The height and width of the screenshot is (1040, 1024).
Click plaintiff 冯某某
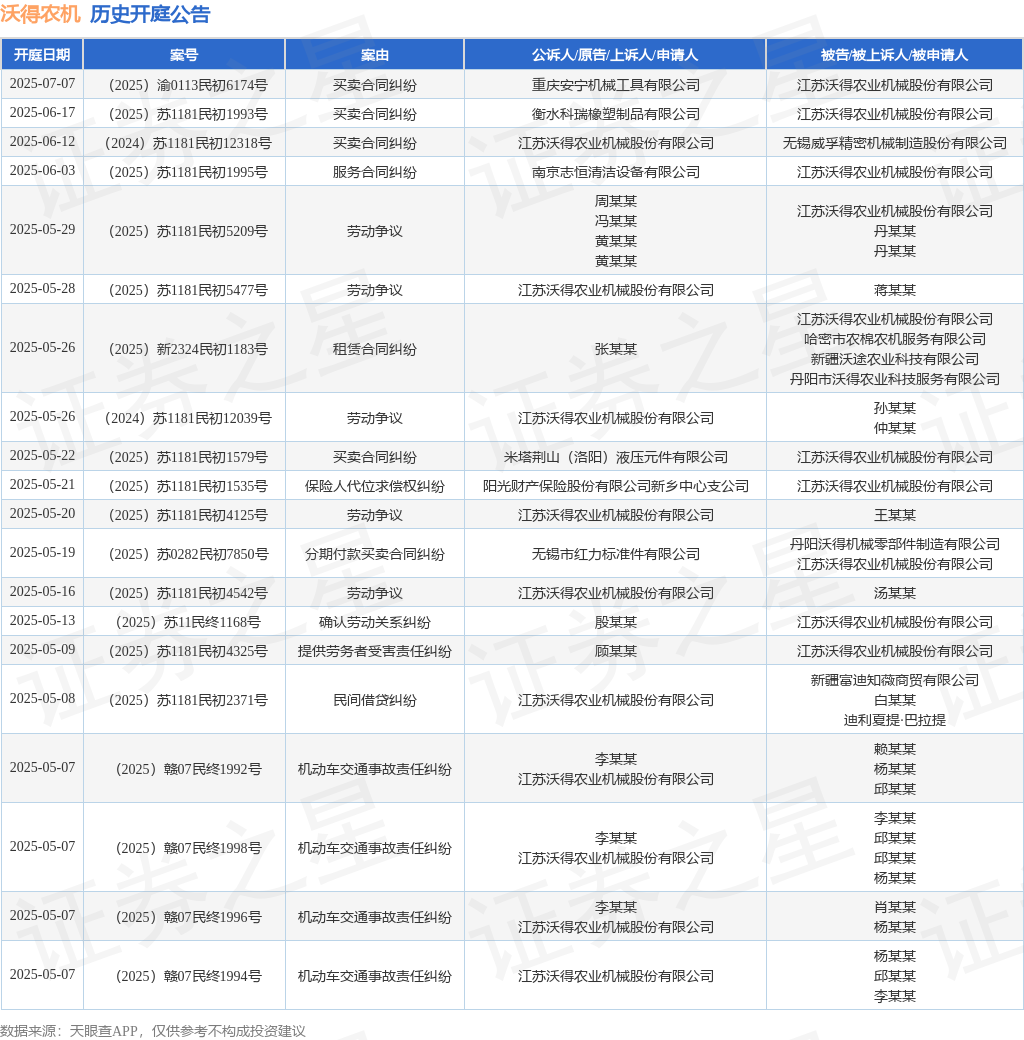[x=615, y=221]
